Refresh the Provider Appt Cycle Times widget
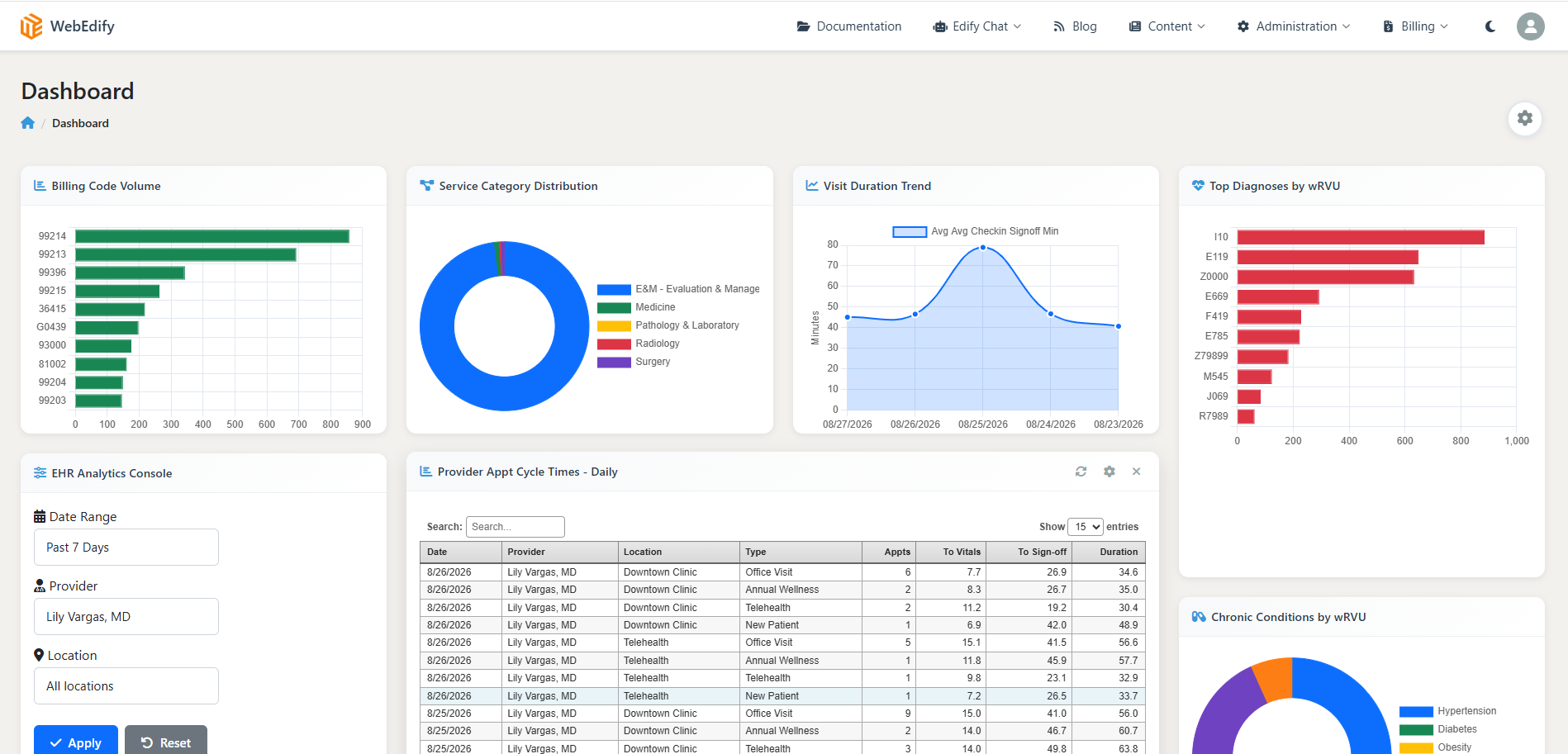Screen dimensions: 1568x754 pos(1081,472)
